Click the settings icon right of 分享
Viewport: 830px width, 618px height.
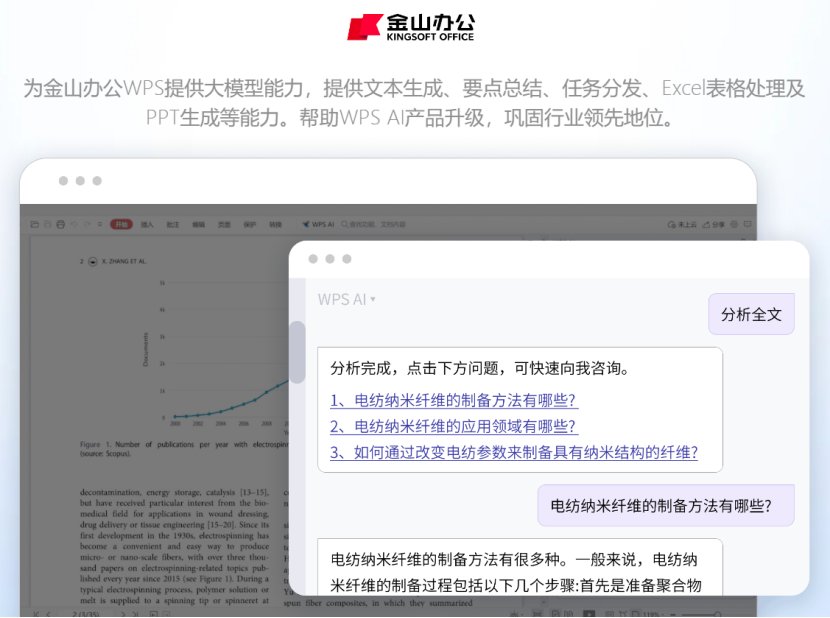734,225
